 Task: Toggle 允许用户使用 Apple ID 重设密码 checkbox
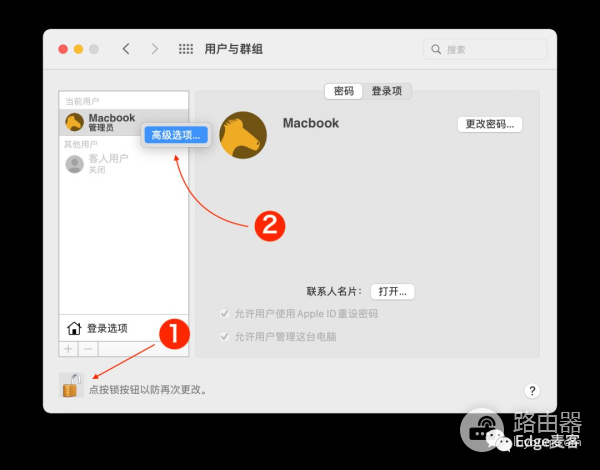[x=224, y=314]
